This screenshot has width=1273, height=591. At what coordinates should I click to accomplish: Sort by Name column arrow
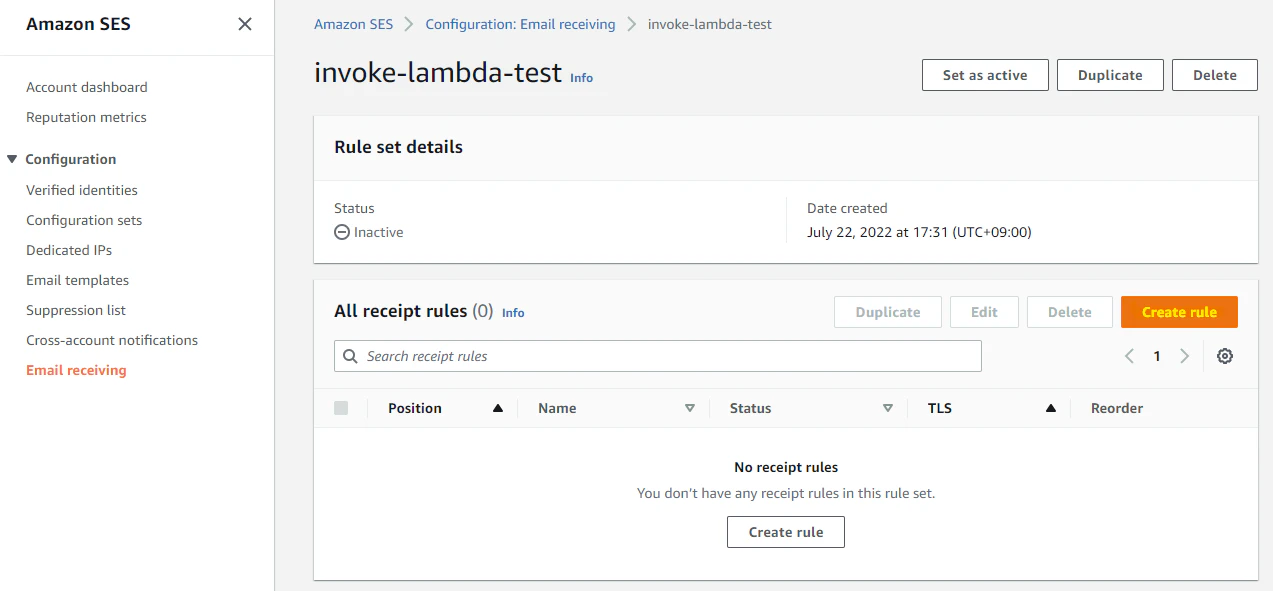689,408
